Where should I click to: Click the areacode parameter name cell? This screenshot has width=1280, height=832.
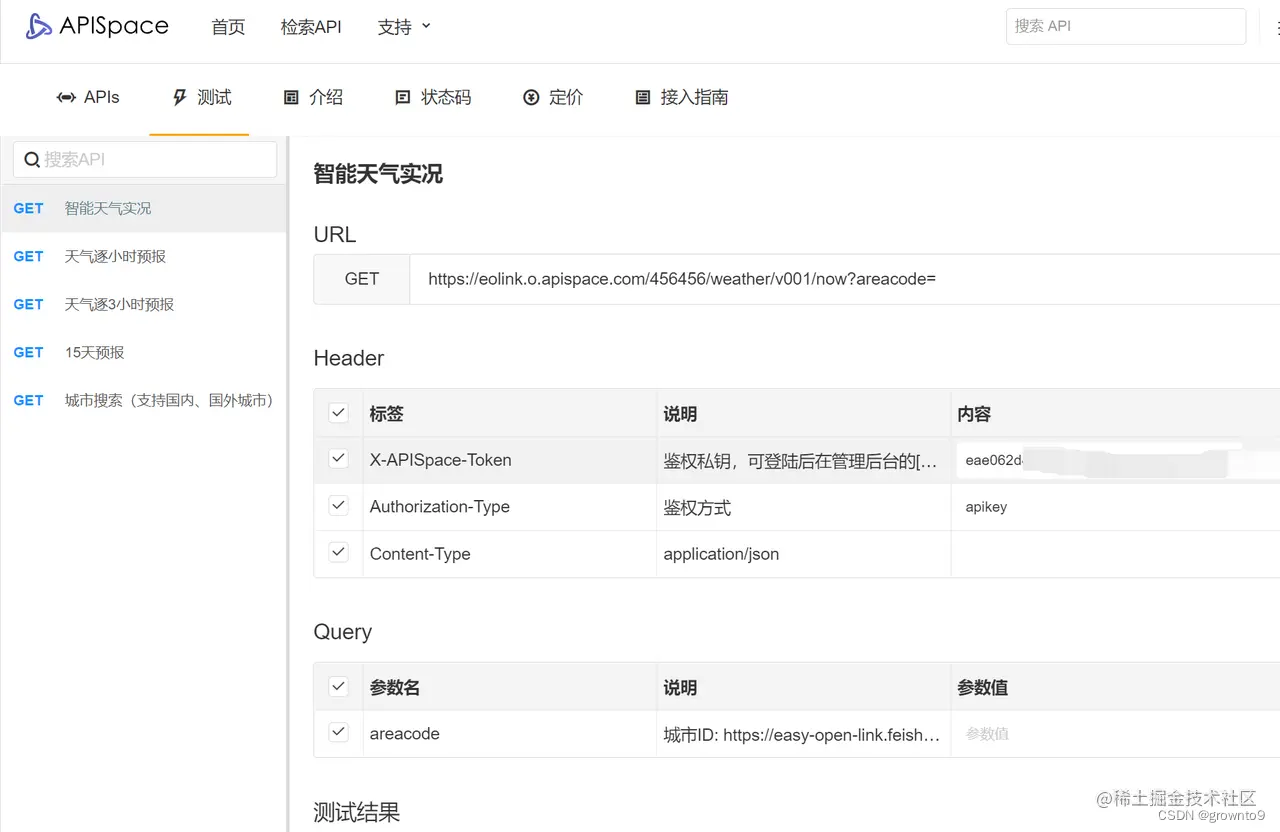510,734
